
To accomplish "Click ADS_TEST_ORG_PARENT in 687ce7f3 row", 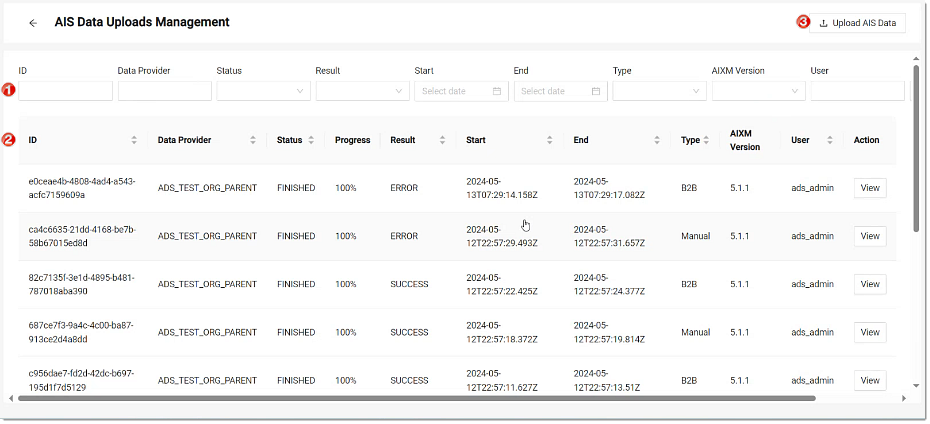I will pos(207,332).
